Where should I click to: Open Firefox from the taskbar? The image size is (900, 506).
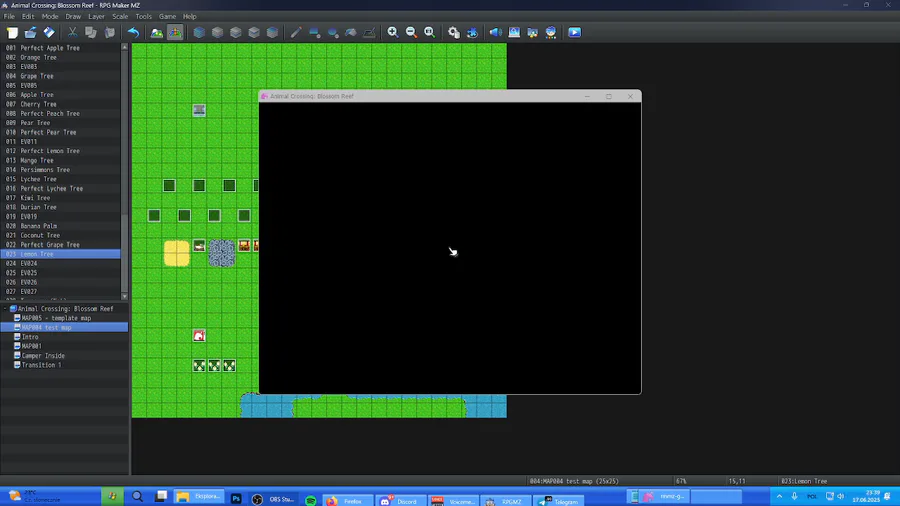[347, 500]
